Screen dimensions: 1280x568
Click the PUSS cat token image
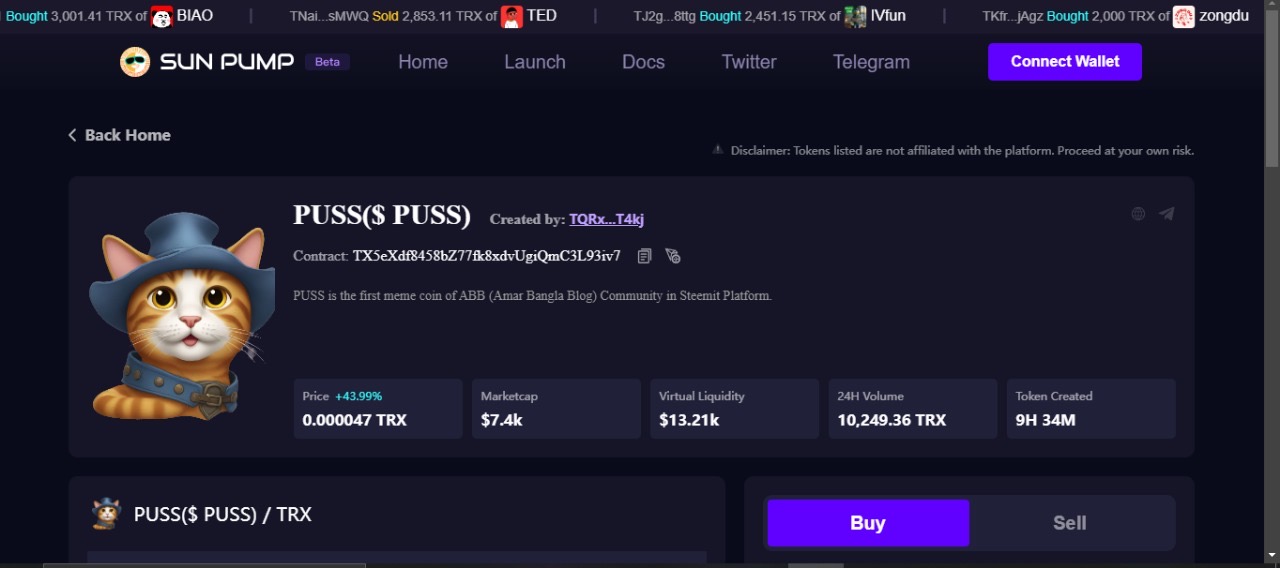tap(182, 316)
